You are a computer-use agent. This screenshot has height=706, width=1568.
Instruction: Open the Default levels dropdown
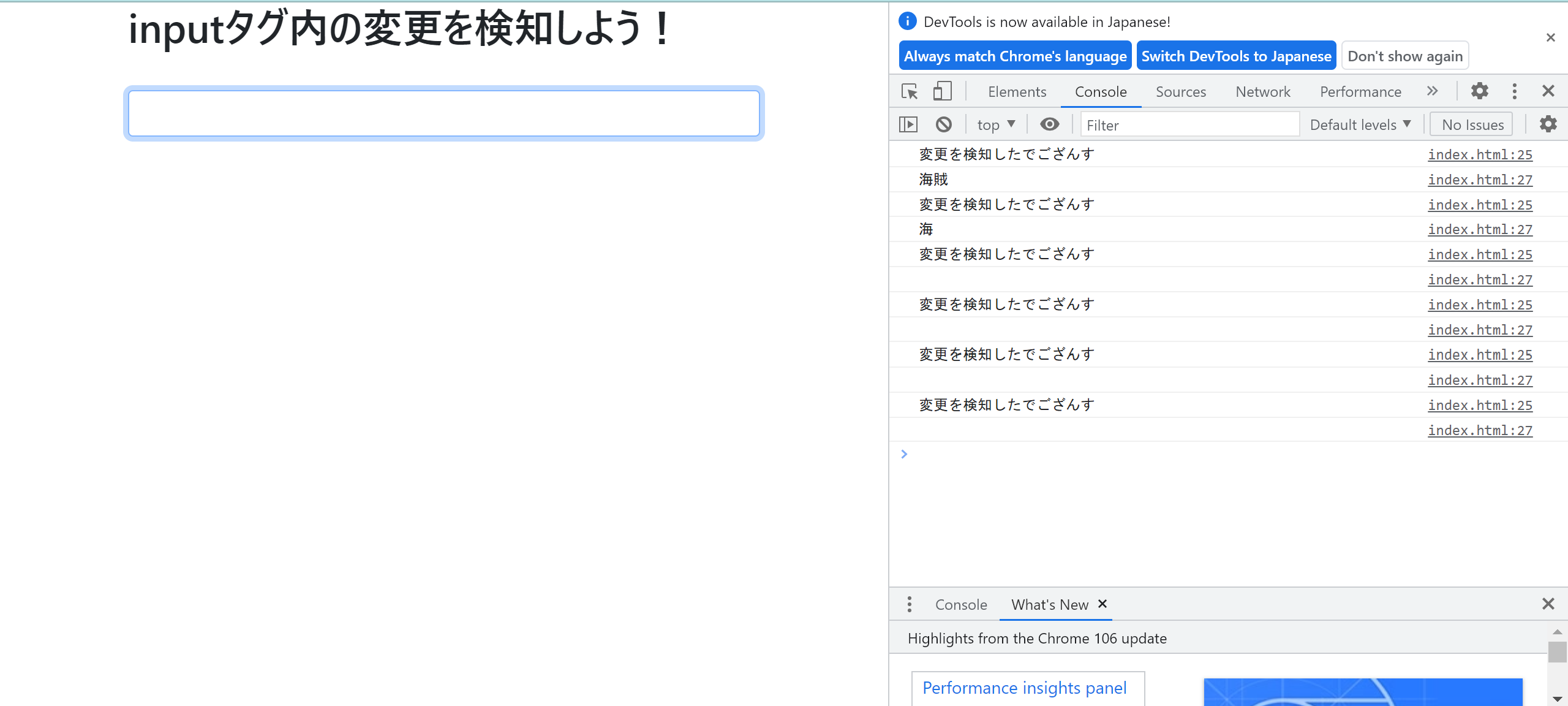pos(1360,124)
